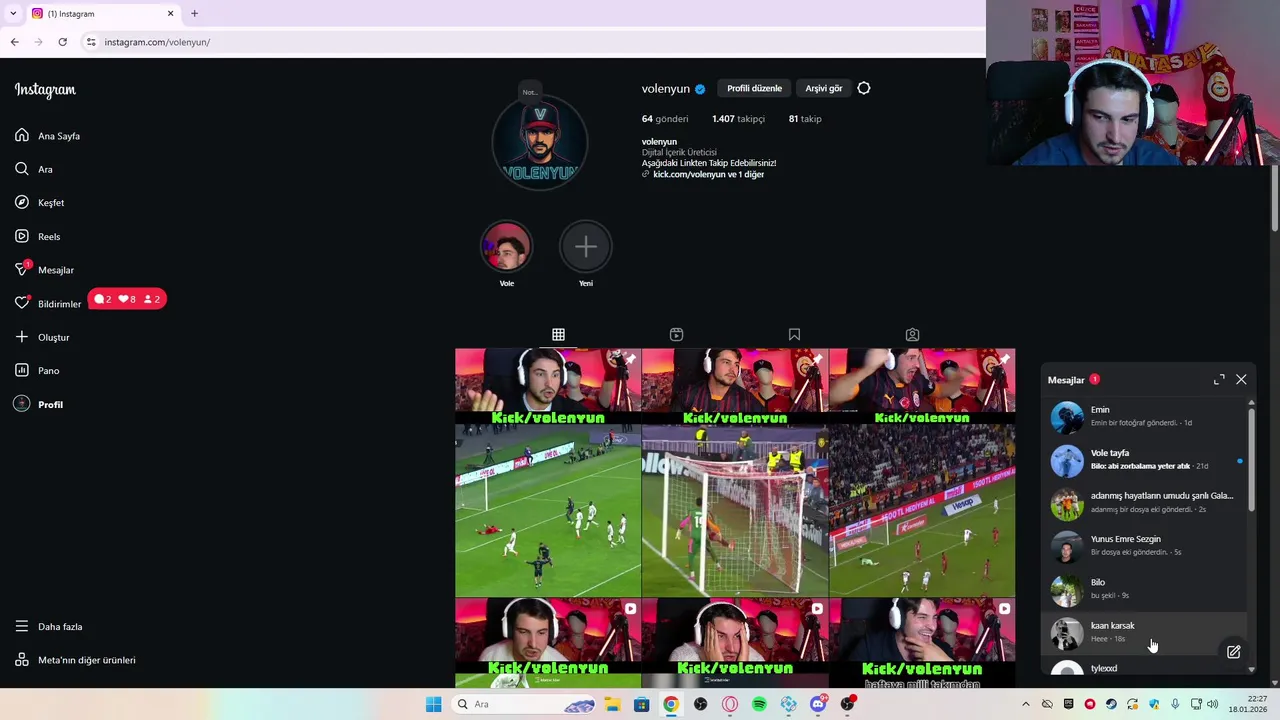1280x720 pixels.
Task: Select the posts grid tab
Action: 558,334
